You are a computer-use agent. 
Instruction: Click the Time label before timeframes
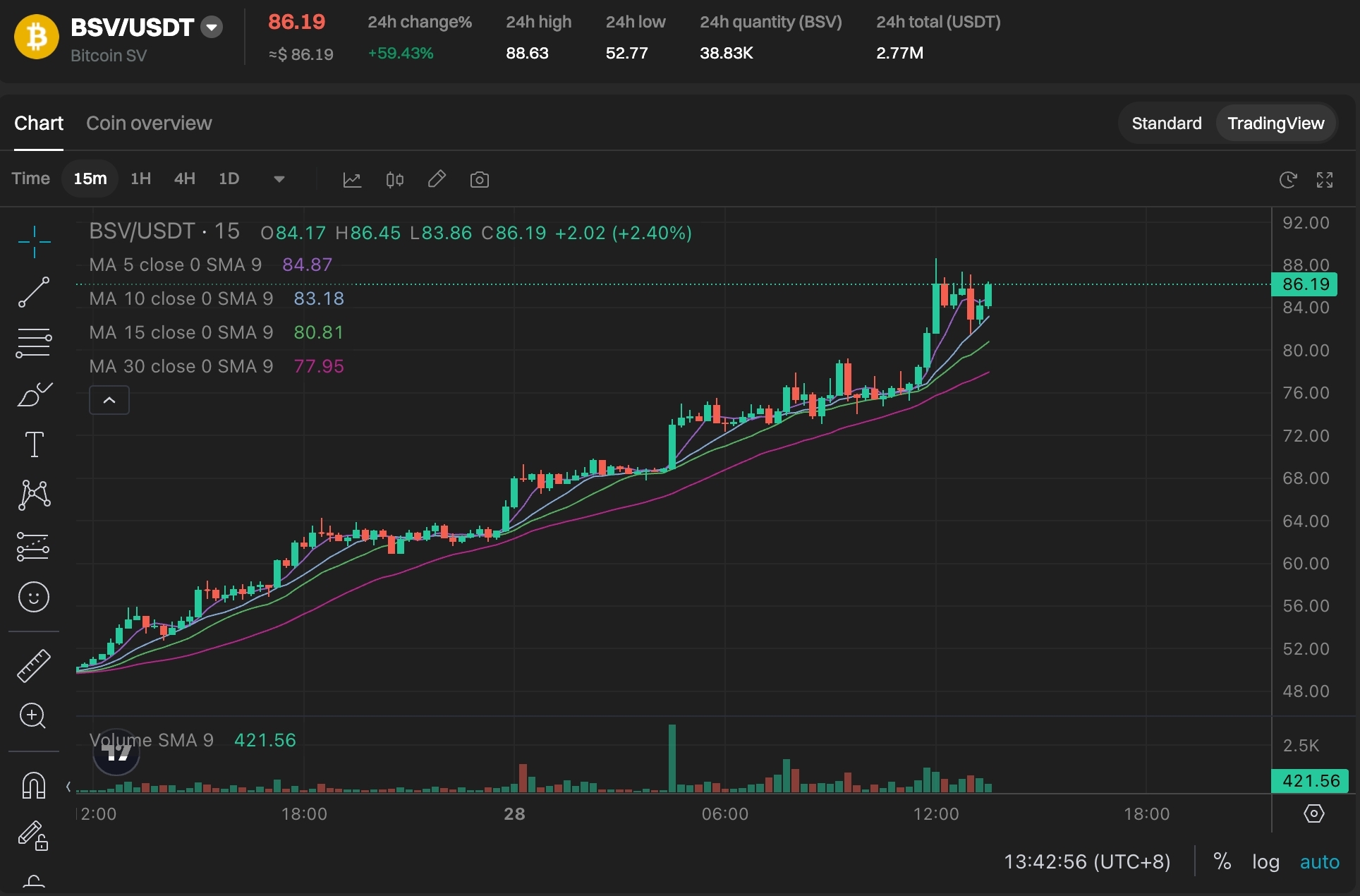pos(30,178)
